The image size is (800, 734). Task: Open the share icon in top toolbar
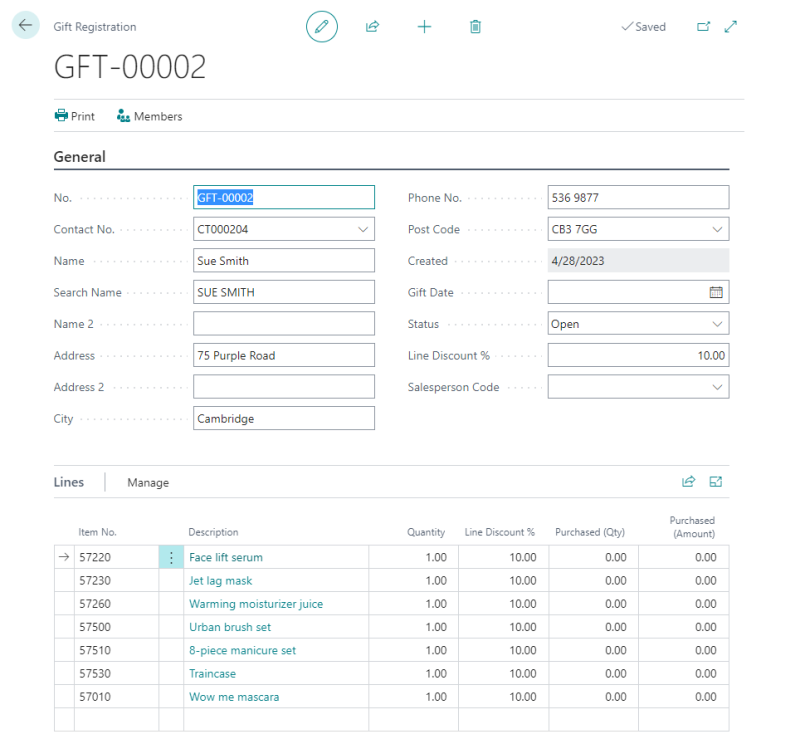[372, 27]
